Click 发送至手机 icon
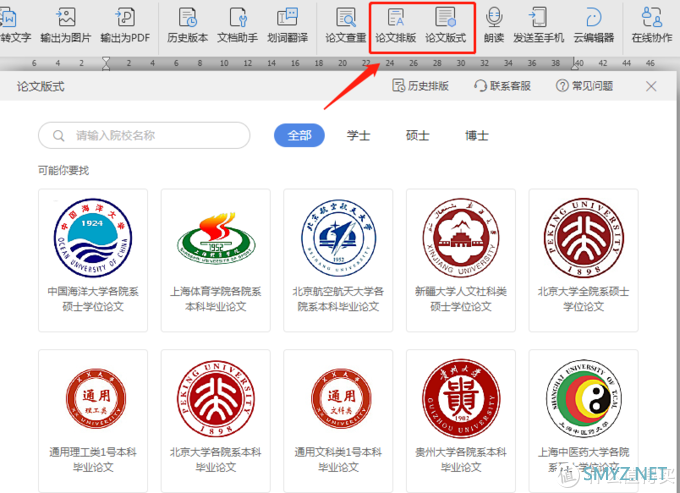This screenshot has height=493, width=680. [538, 17]
